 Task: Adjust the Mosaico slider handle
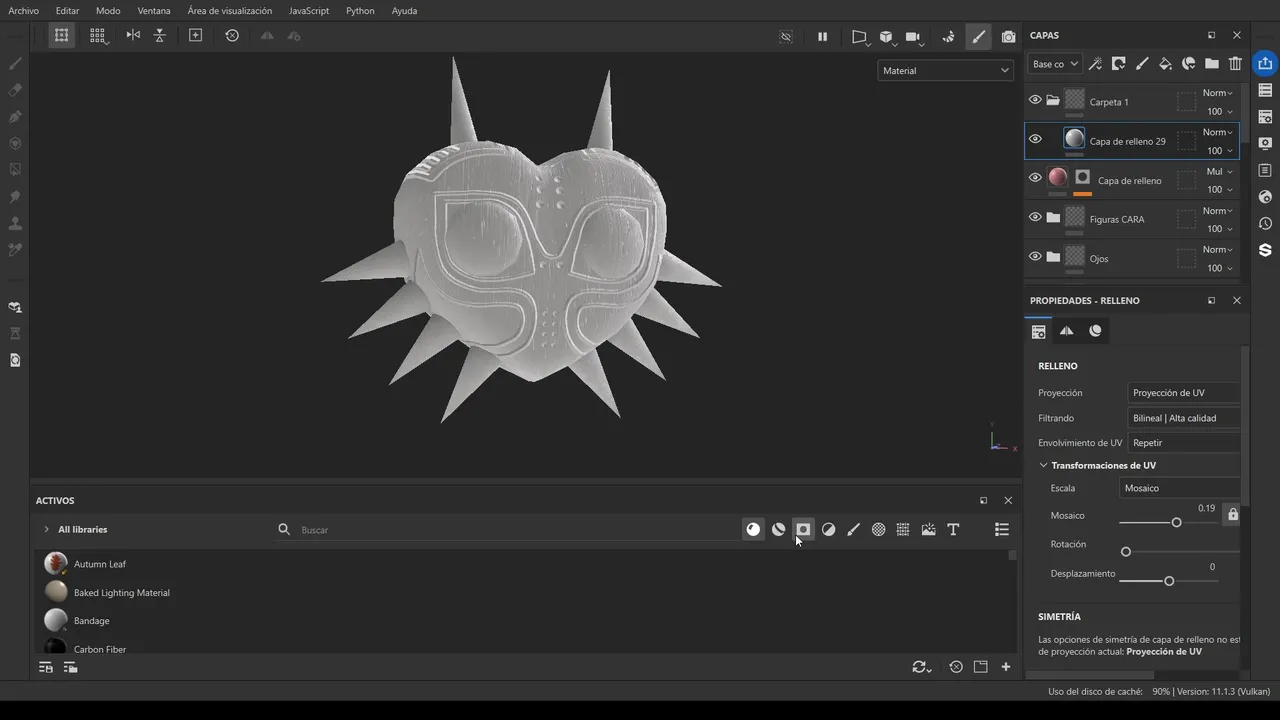[x=1176, y=522]
